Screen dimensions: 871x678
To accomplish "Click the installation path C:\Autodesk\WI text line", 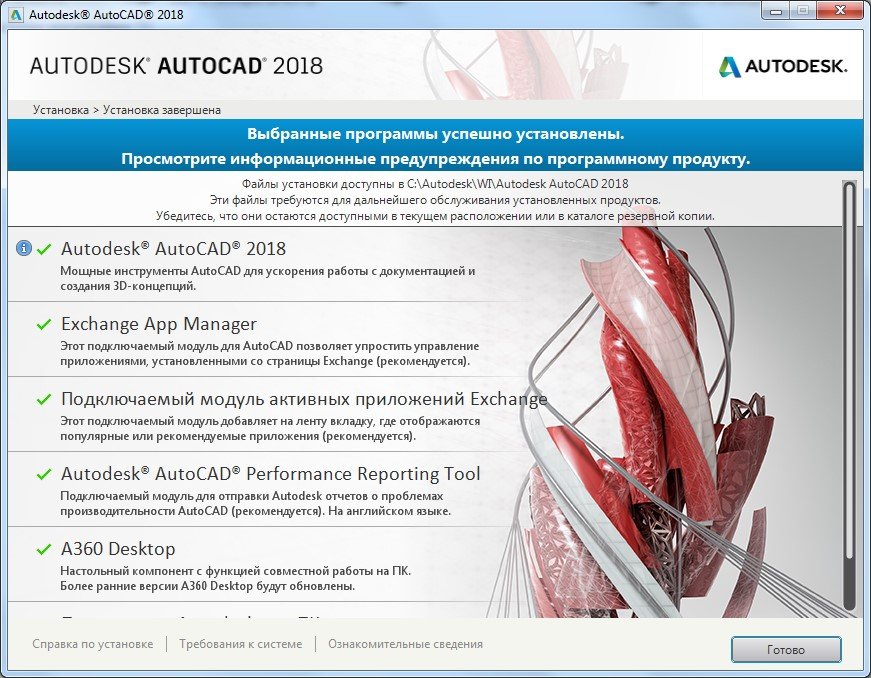I will point(436,184).
